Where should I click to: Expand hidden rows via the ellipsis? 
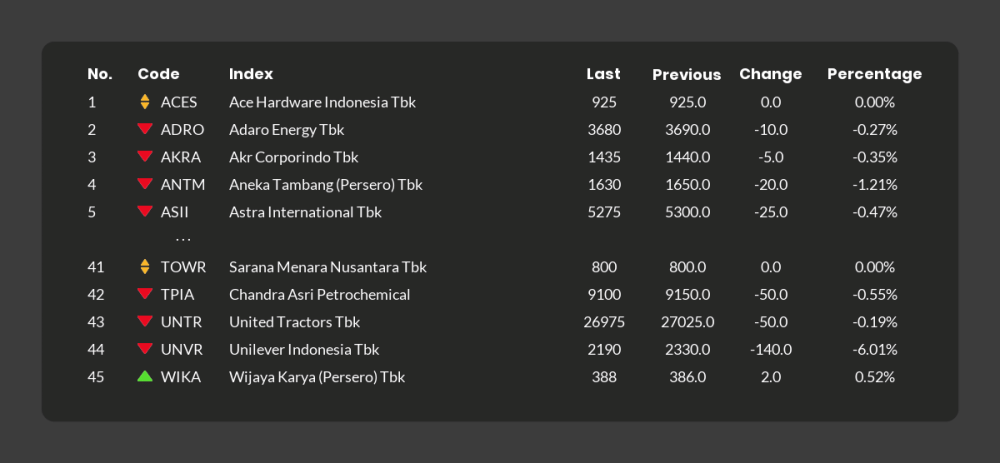[x=183, y=240]
